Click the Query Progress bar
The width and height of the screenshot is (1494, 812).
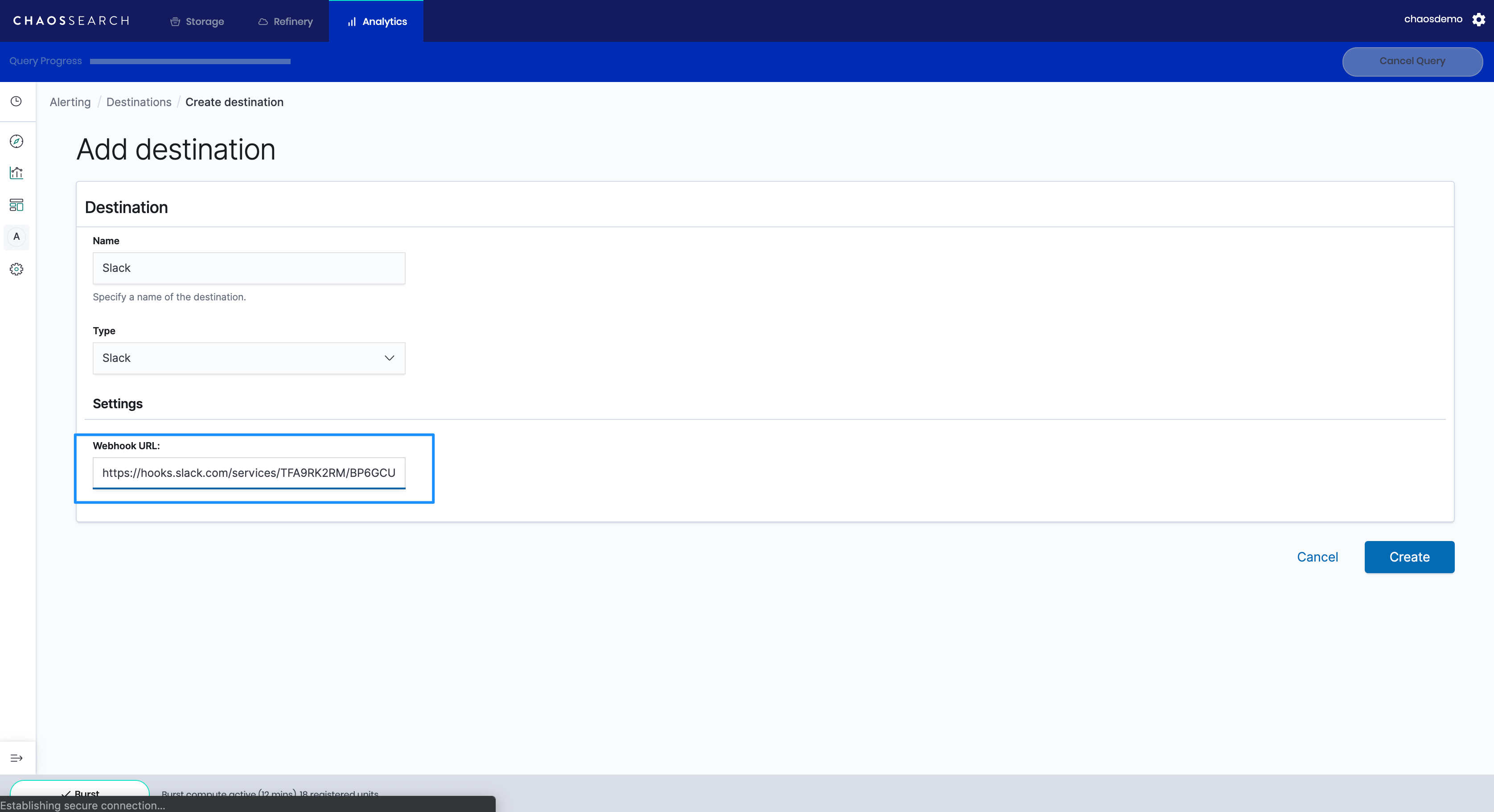190,62
